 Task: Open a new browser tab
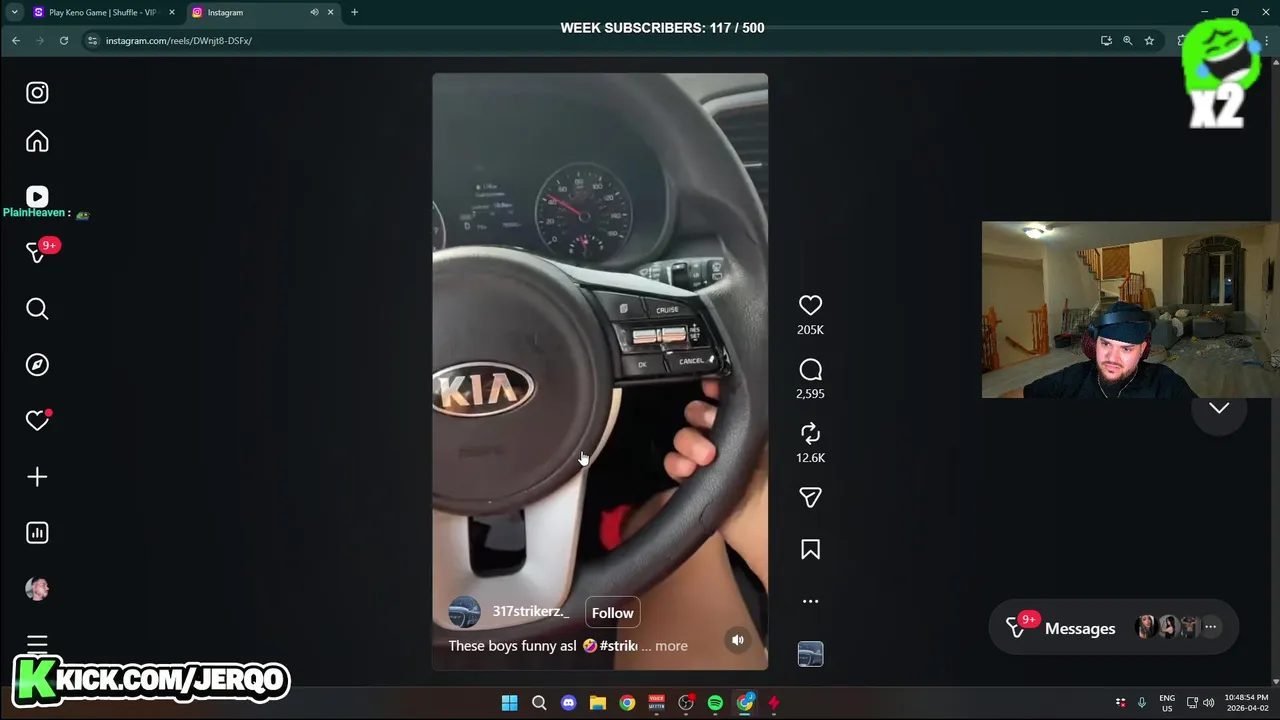354,12
